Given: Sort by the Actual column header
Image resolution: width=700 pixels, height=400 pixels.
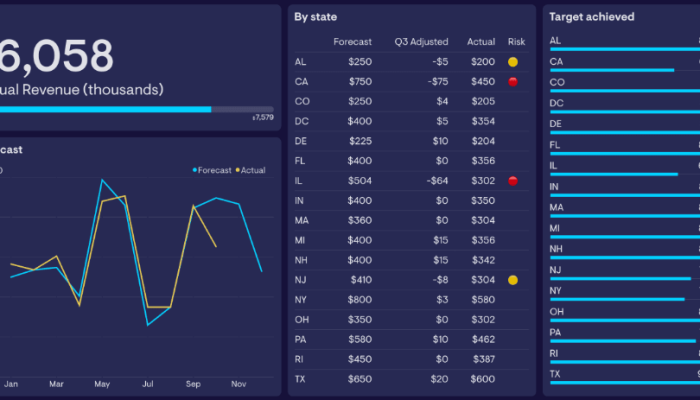Looking at the screenshot, I should (480, 42).
